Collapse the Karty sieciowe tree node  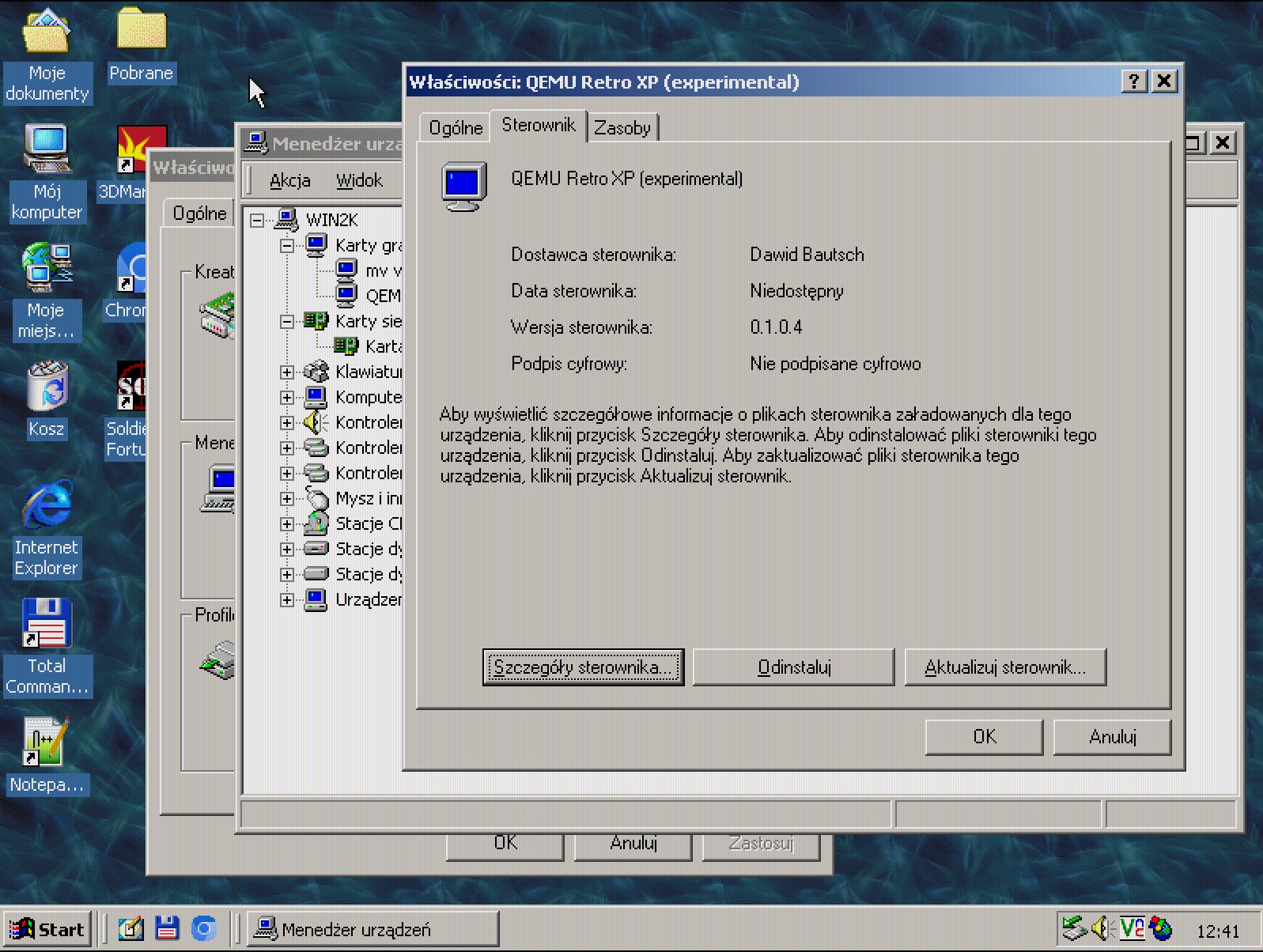(x=287, y=322)
